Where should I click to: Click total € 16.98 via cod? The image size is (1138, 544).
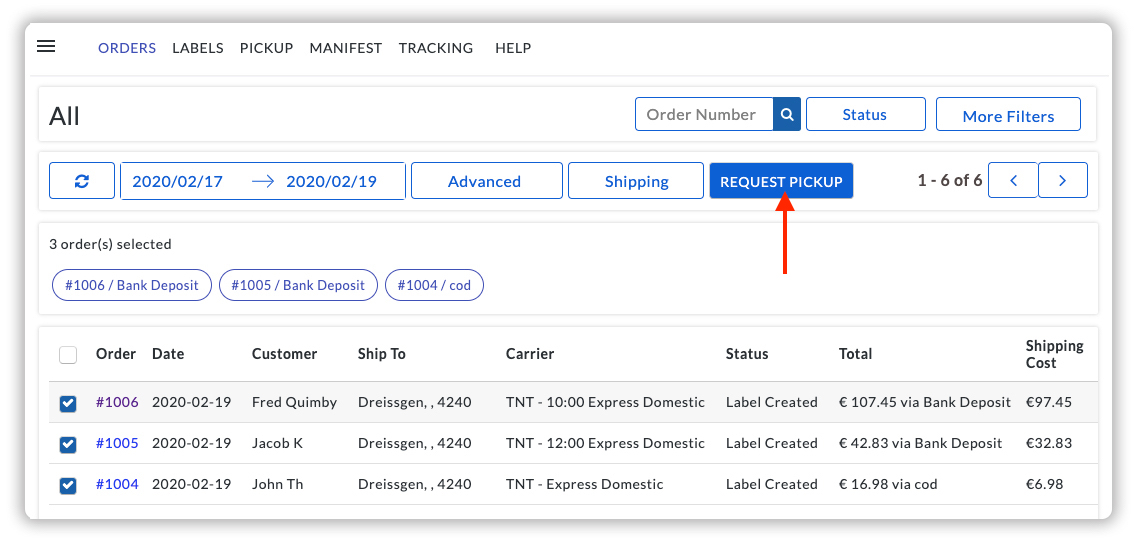click(888, 484)
